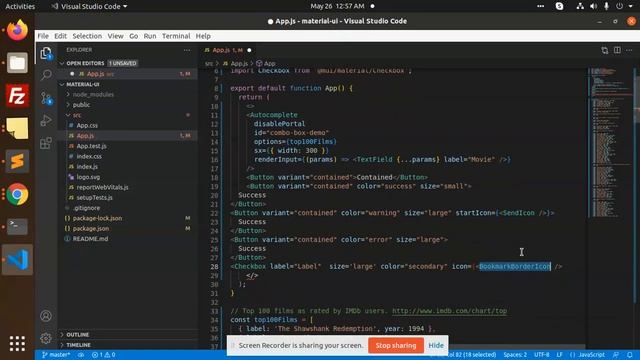
Task: Open Activities overview
Action: click(x=20, y=6)
